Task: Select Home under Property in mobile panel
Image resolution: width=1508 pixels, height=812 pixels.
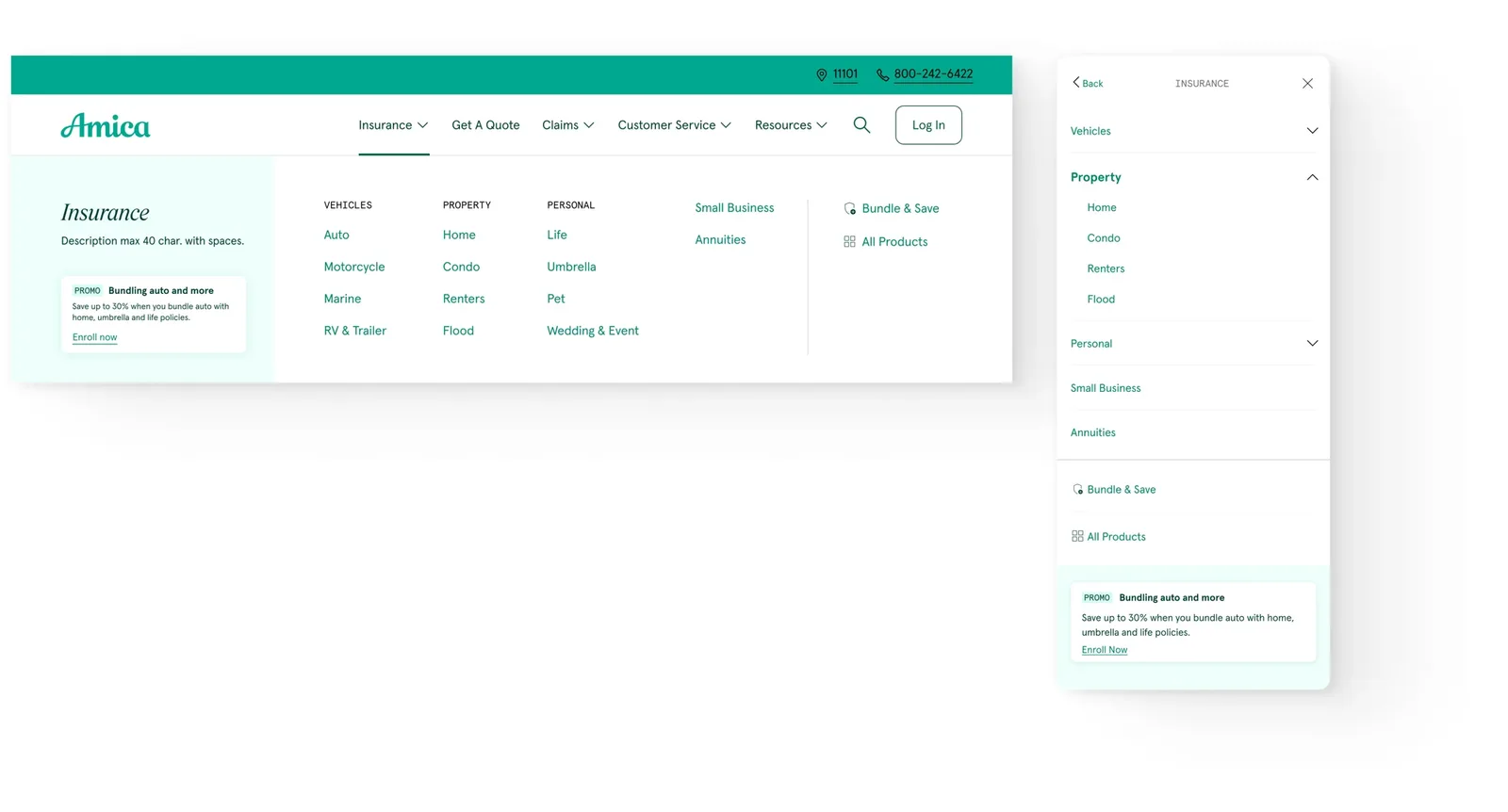Action: point(1101,207)
